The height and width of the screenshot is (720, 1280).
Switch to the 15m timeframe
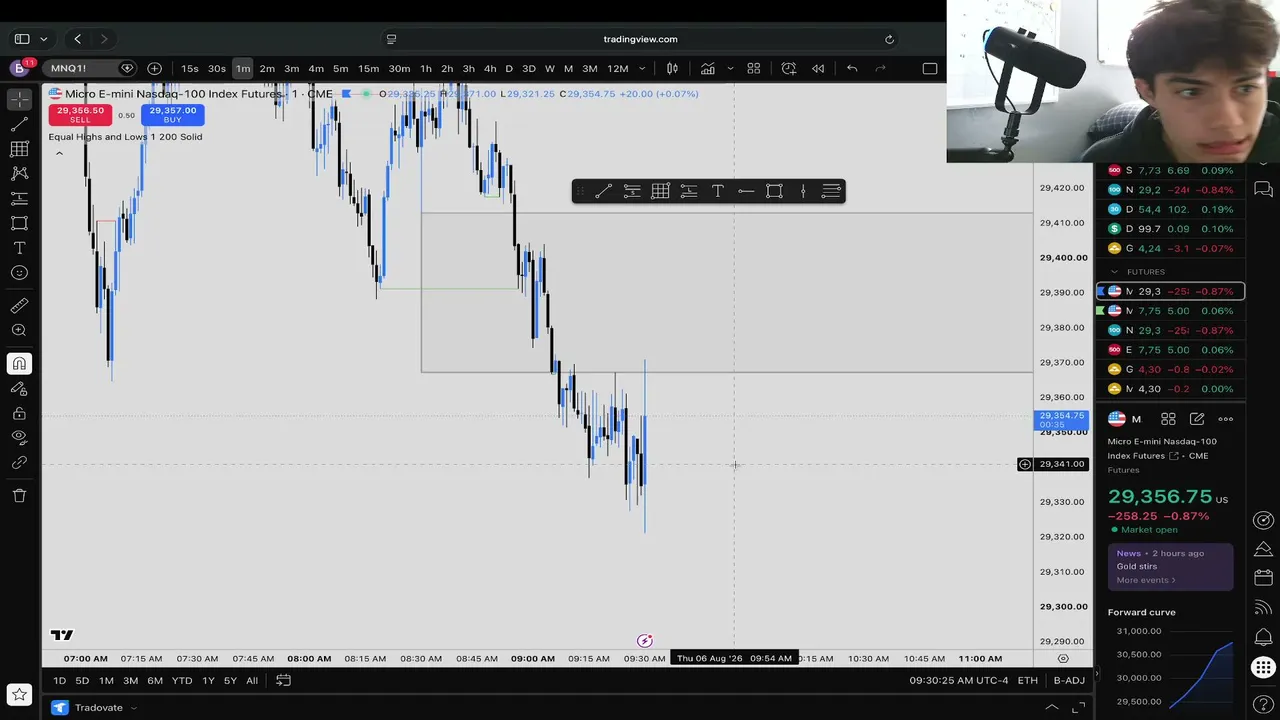[368, 68]
